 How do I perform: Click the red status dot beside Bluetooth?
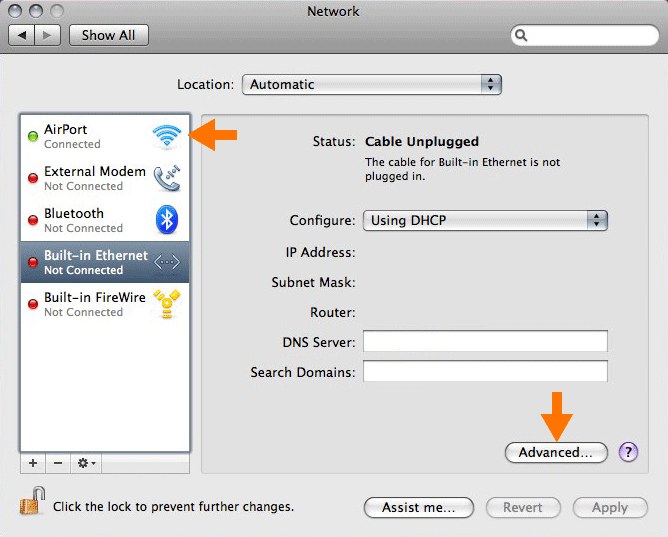[x=33, y=220]
